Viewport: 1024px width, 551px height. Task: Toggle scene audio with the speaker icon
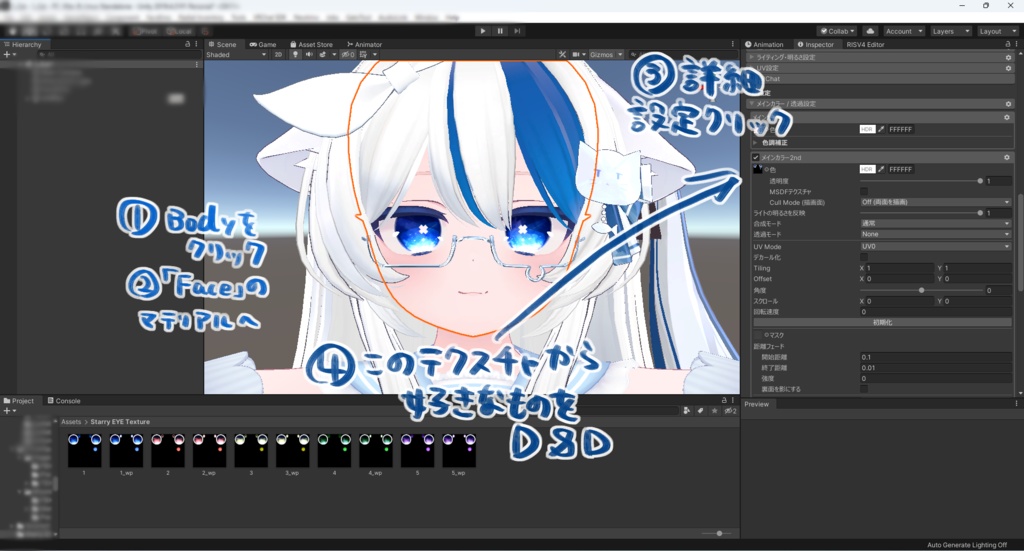pos(309,55)
